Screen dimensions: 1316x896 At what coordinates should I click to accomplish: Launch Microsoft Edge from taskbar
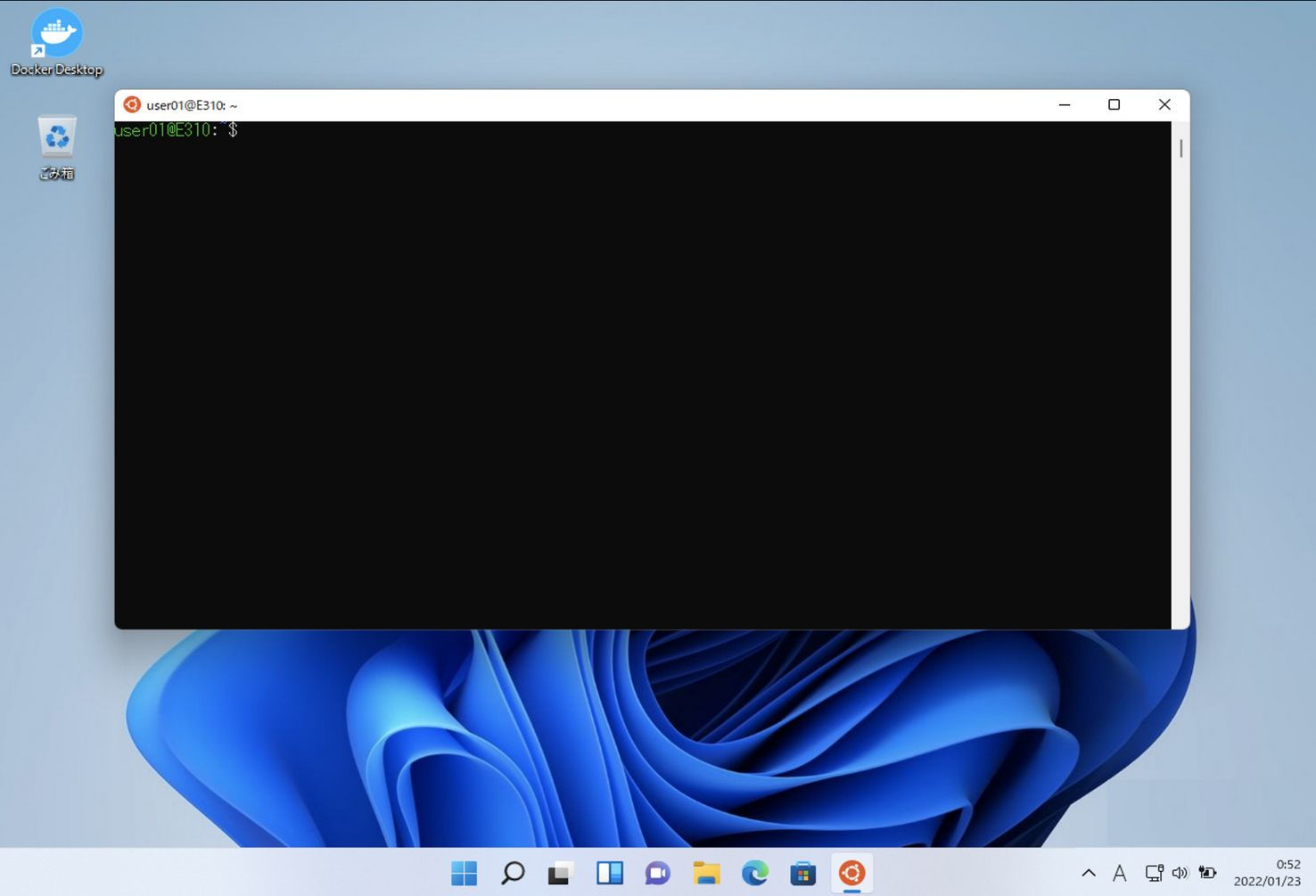coord(755,873)
